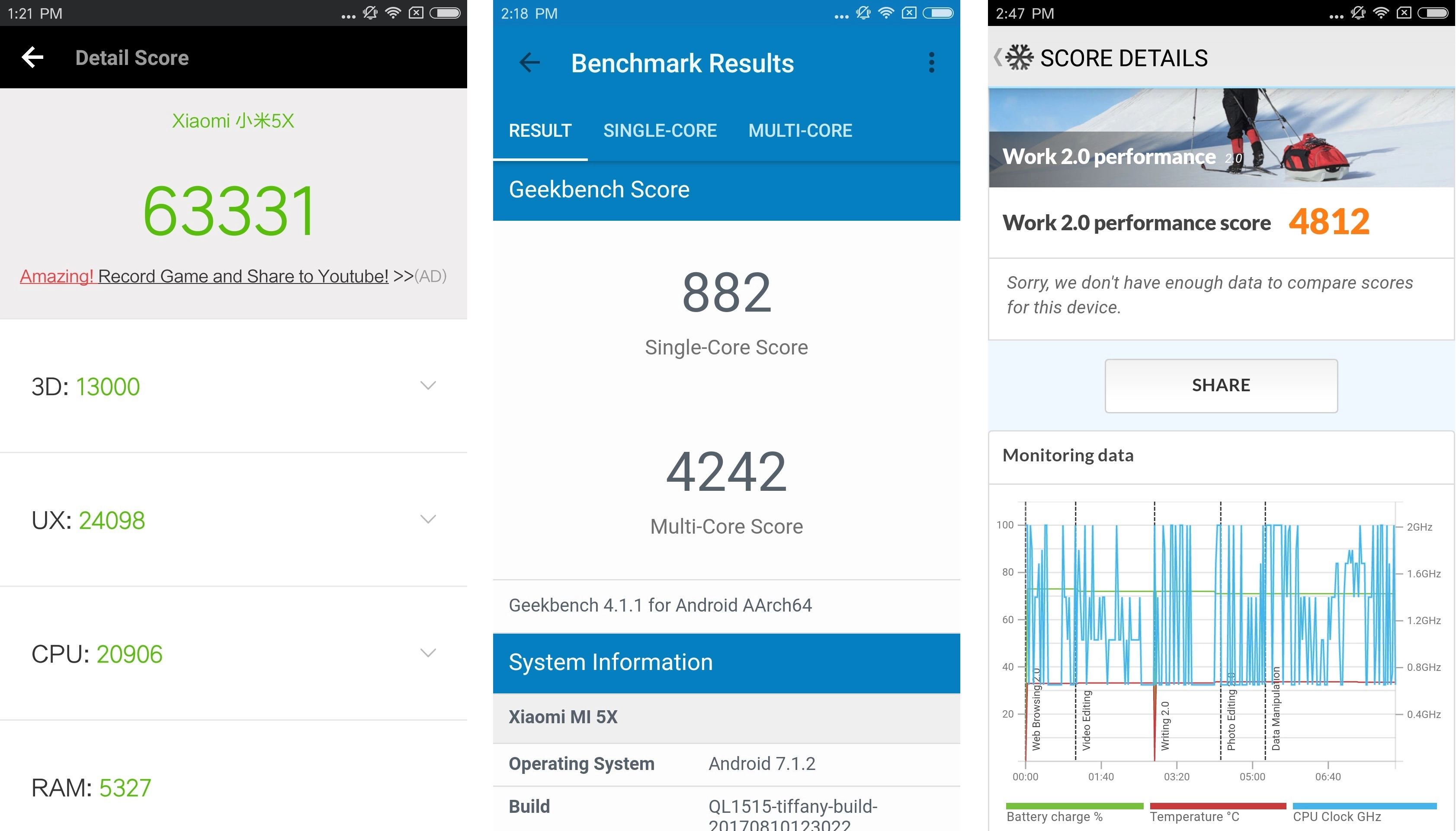The width and height of the screenshot is (1456, 831).
Task: Tap the muted bell icon in the 2:18 PM status bar
Action: tap(863, 13)
